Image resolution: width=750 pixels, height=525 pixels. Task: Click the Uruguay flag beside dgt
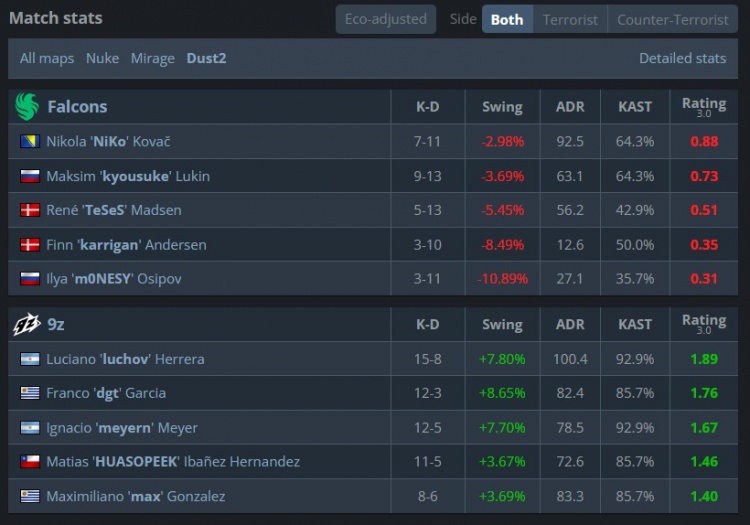point(30,393)
